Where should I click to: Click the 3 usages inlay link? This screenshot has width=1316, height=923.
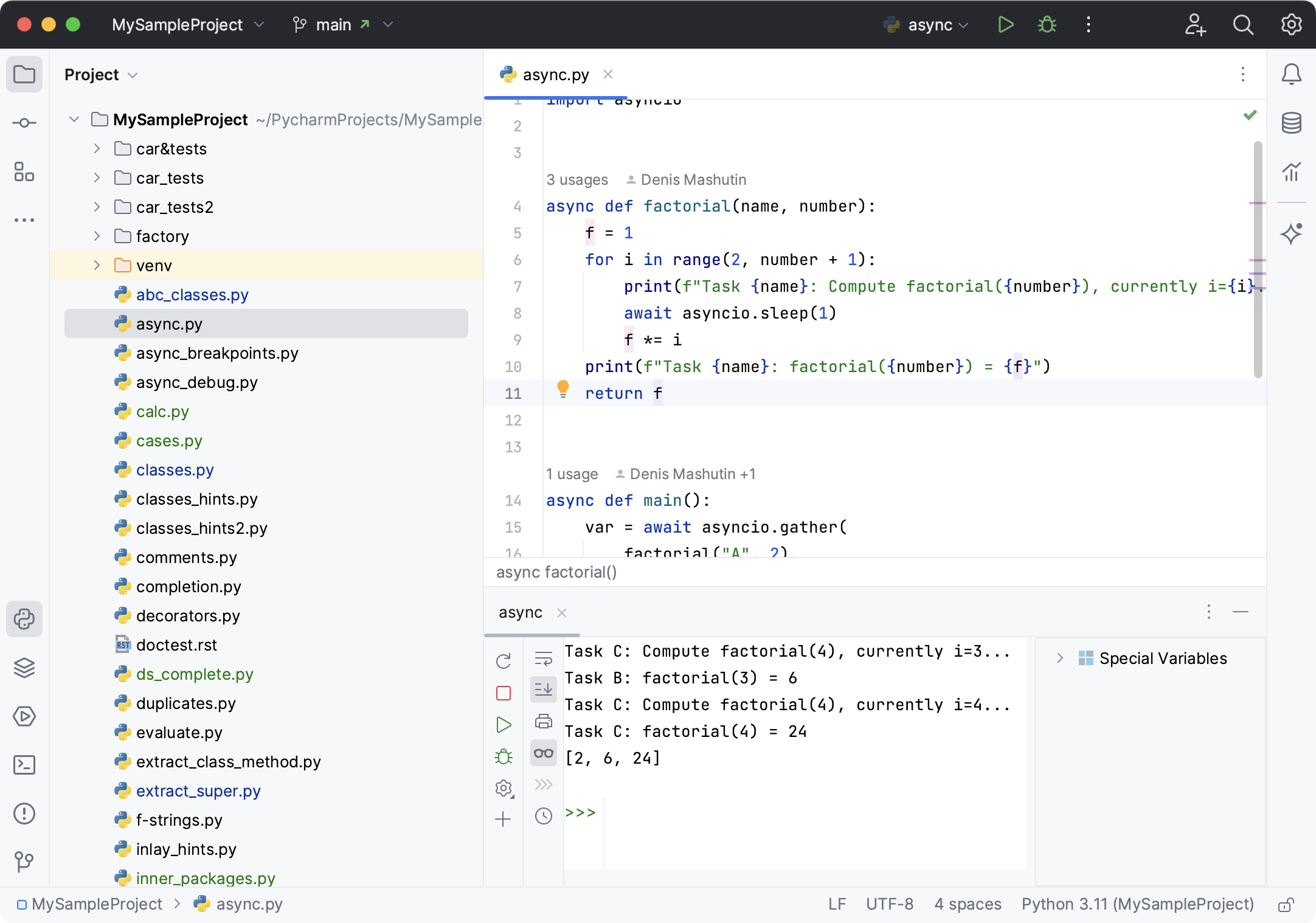(577, 180)
